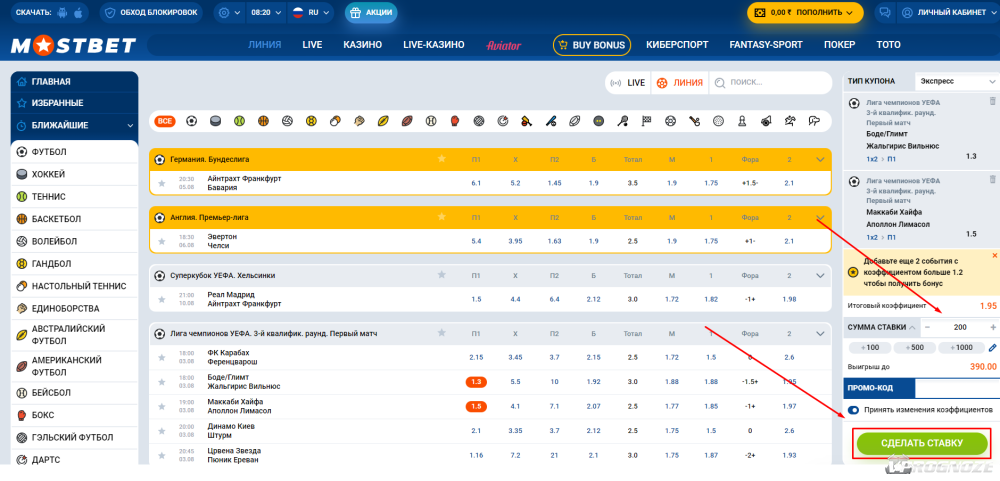Image resolution: width=1000 pixels, height=481 pixels.
Task: Click the BUY BONUS button
Action: point(591,45)
